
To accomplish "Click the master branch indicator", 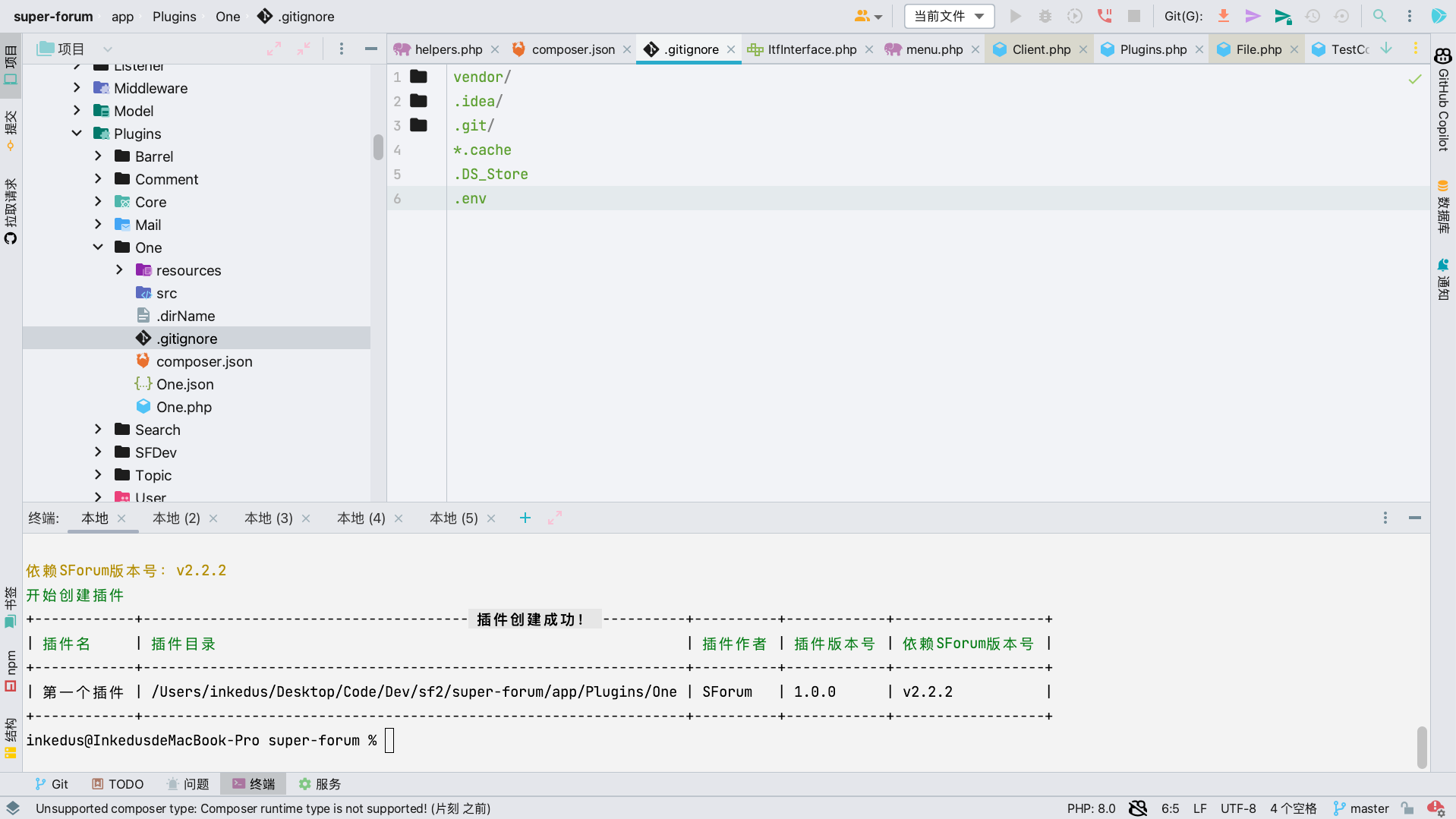I will 1361,808.
